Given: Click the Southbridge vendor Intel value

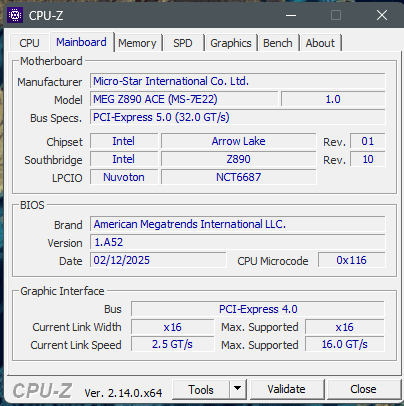Looking at the screenshot, I should pos(124,159).
